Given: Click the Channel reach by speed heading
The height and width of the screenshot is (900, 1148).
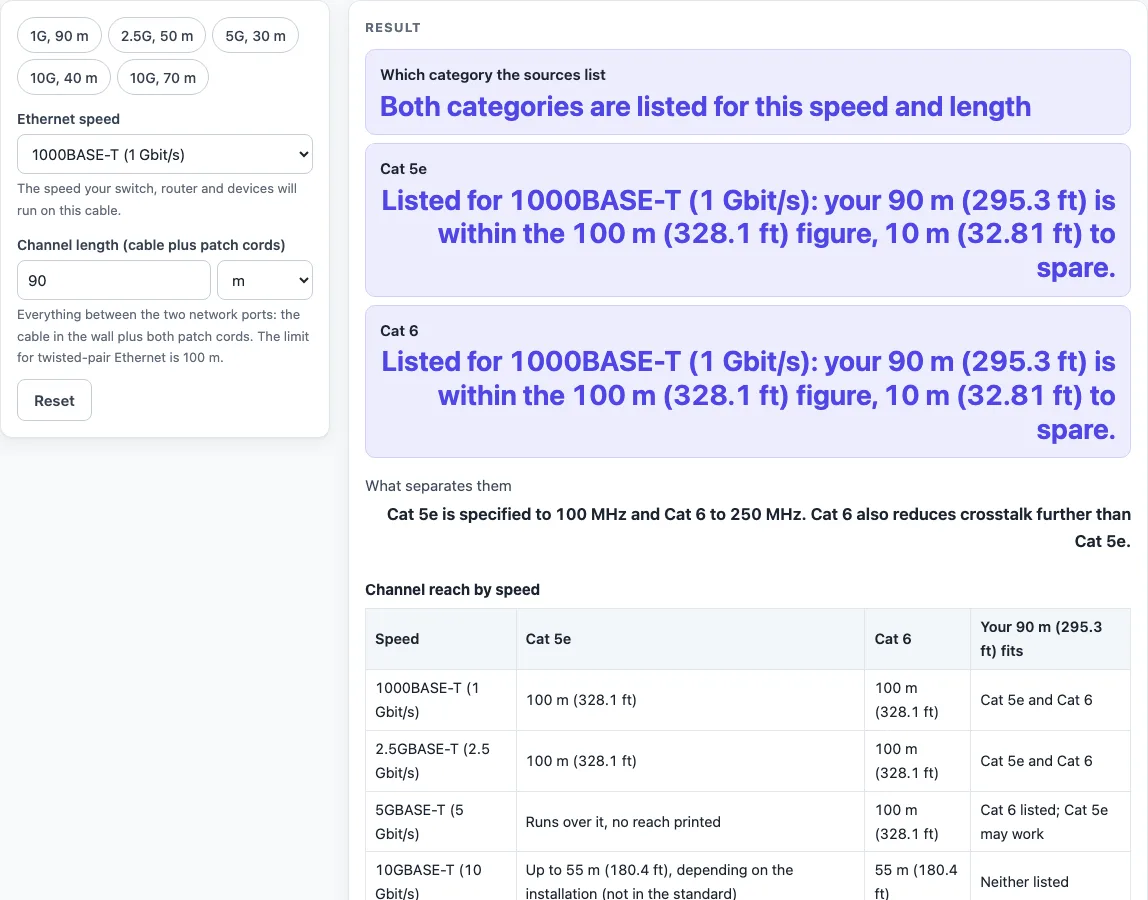Looking at the screenshot, I should (452, 590).
